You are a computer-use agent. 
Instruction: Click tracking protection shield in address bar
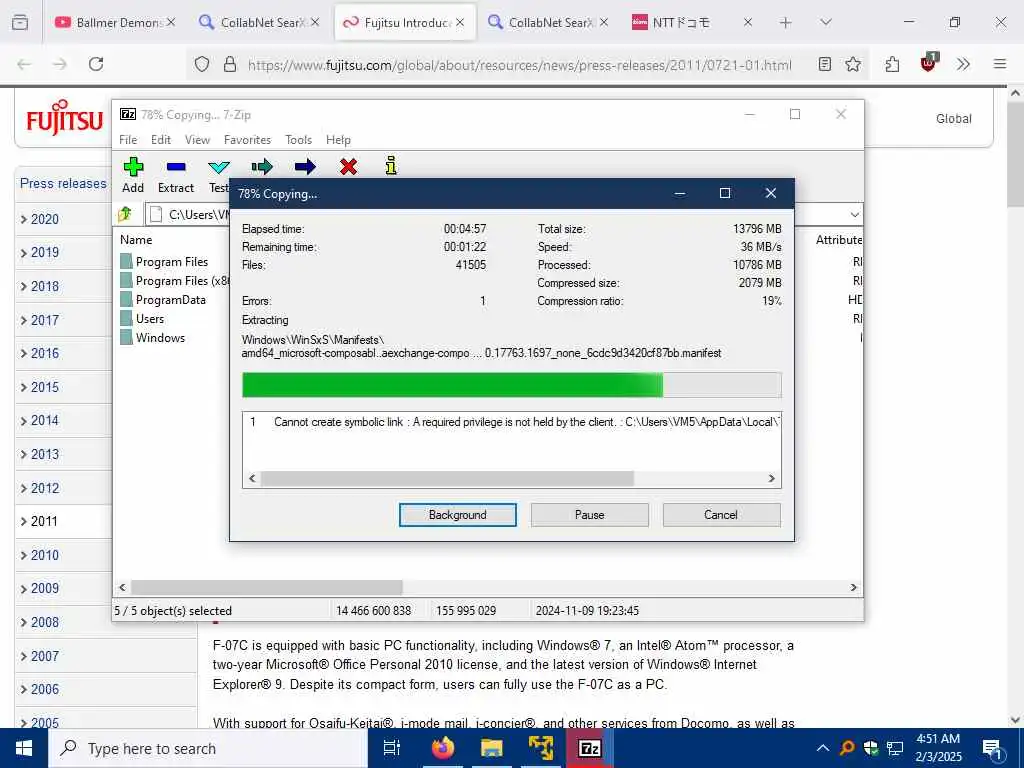202,64
